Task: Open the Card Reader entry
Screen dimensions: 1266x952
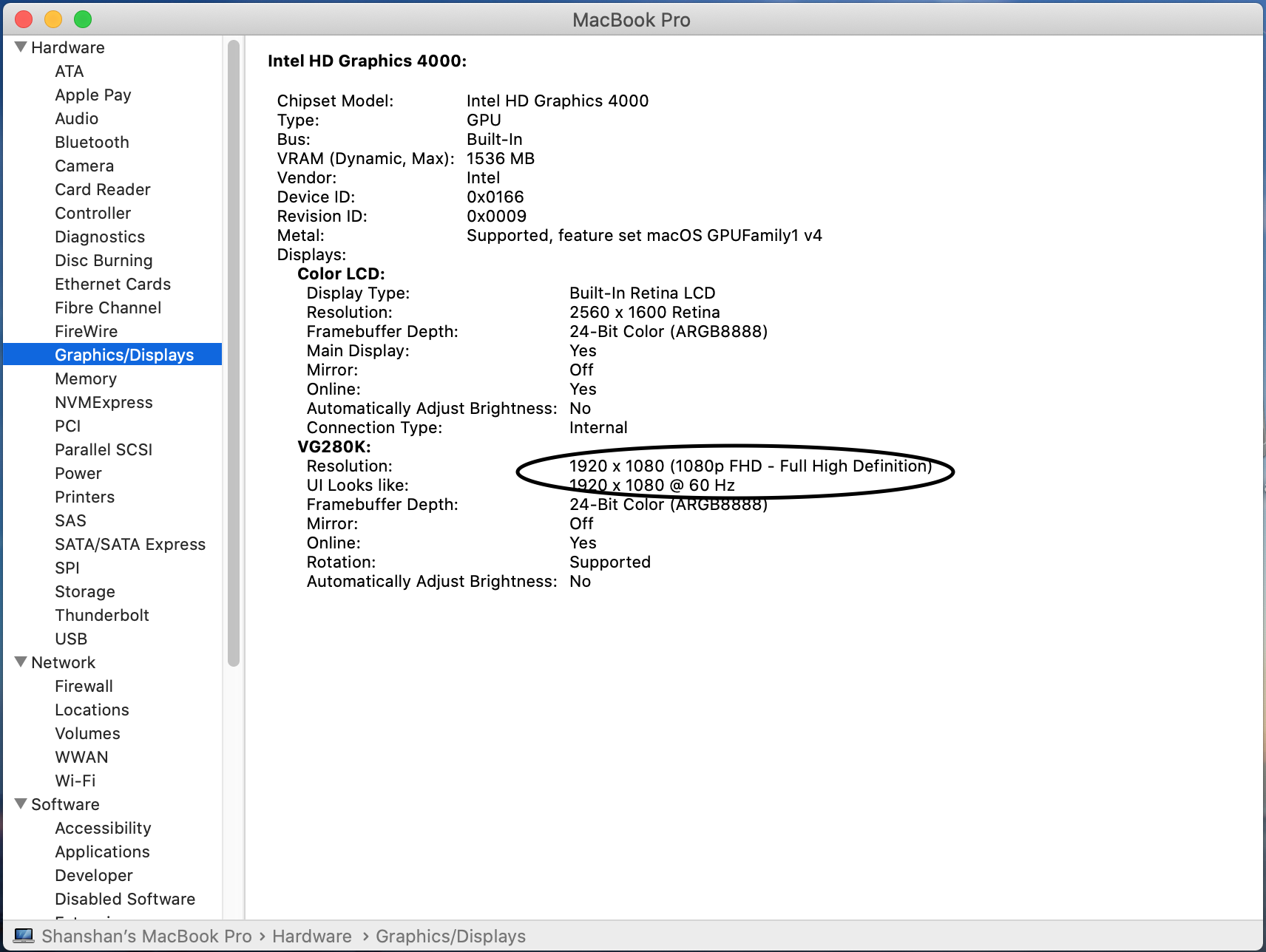Action: click(x=103, y=189)
